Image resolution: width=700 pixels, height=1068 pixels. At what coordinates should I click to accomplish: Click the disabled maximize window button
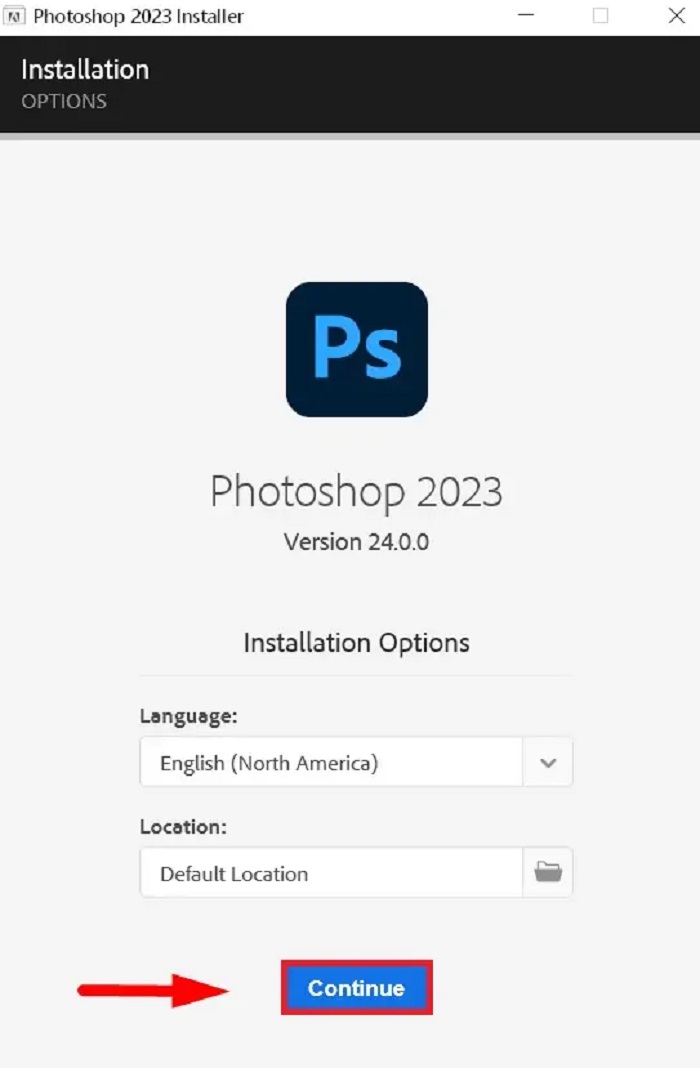click(x=601, y=16)
